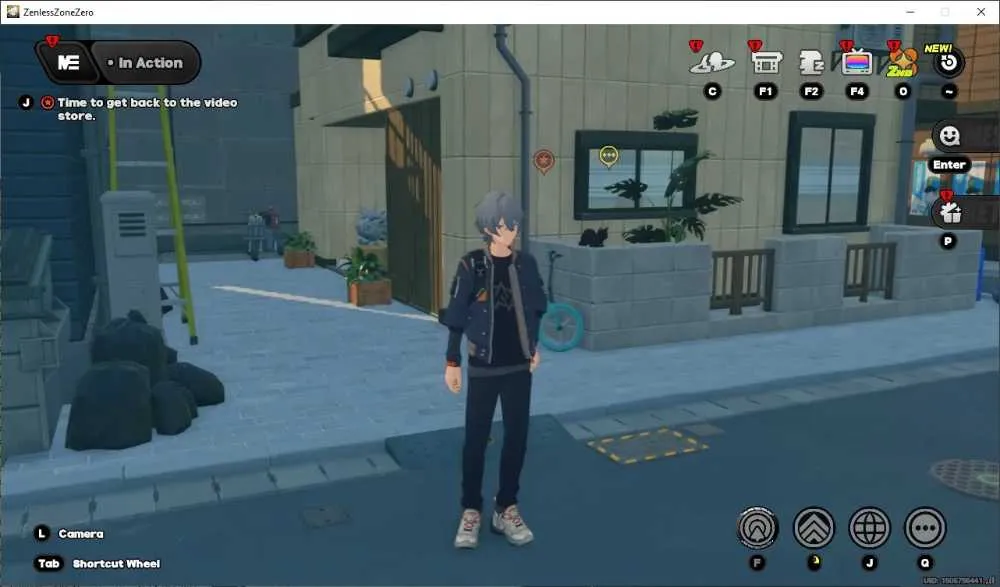Close the ZenlessZoneZero window
Image resolution: width=1000 pixels, height=587 pixels.
[981, 12]
